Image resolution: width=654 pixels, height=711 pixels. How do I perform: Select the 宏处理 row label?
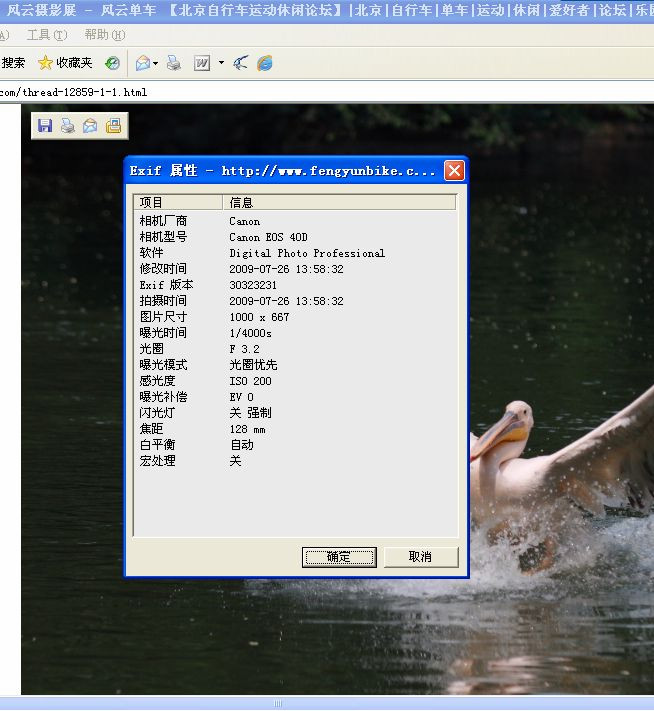tap(157, 461)
